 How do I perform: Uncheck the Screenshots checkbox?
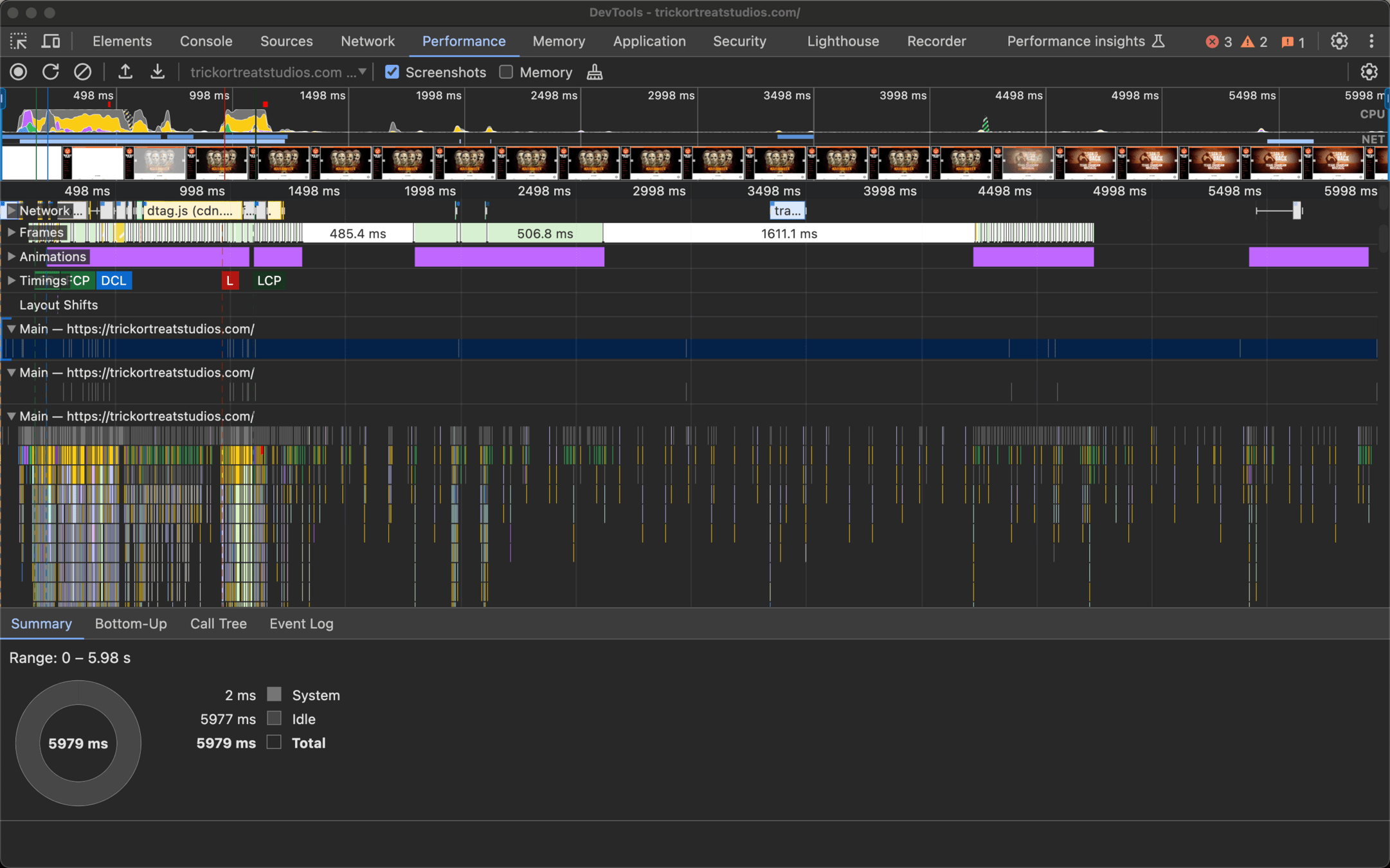click(x=392, y=72)
